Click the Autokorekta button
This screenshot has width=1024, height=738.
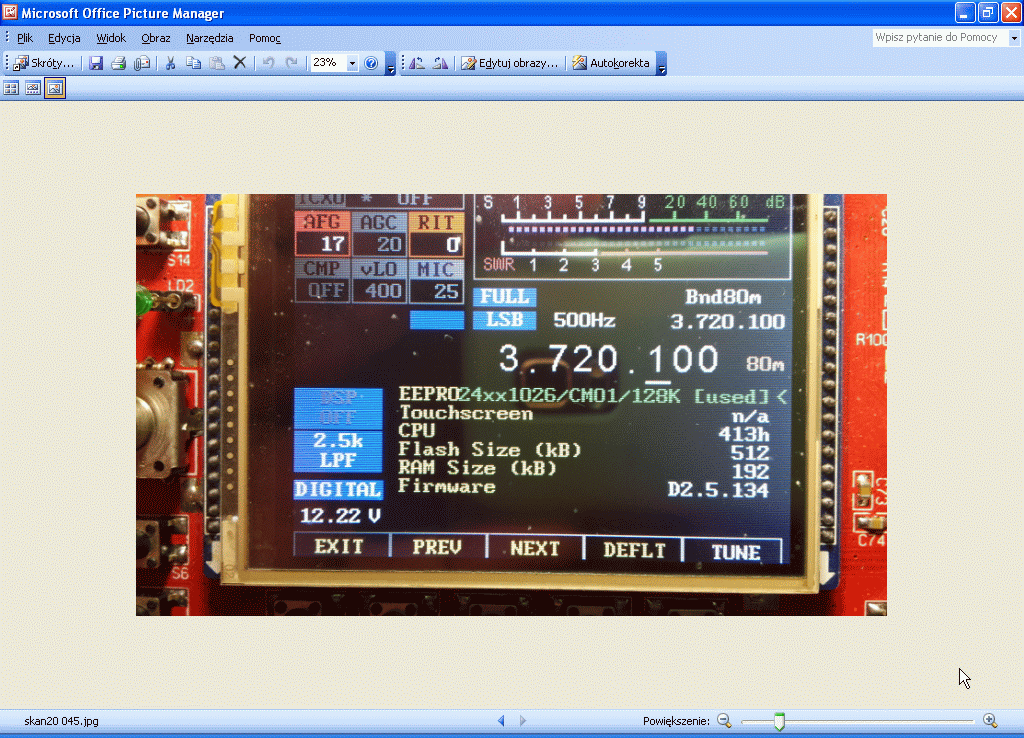point(611,63)
